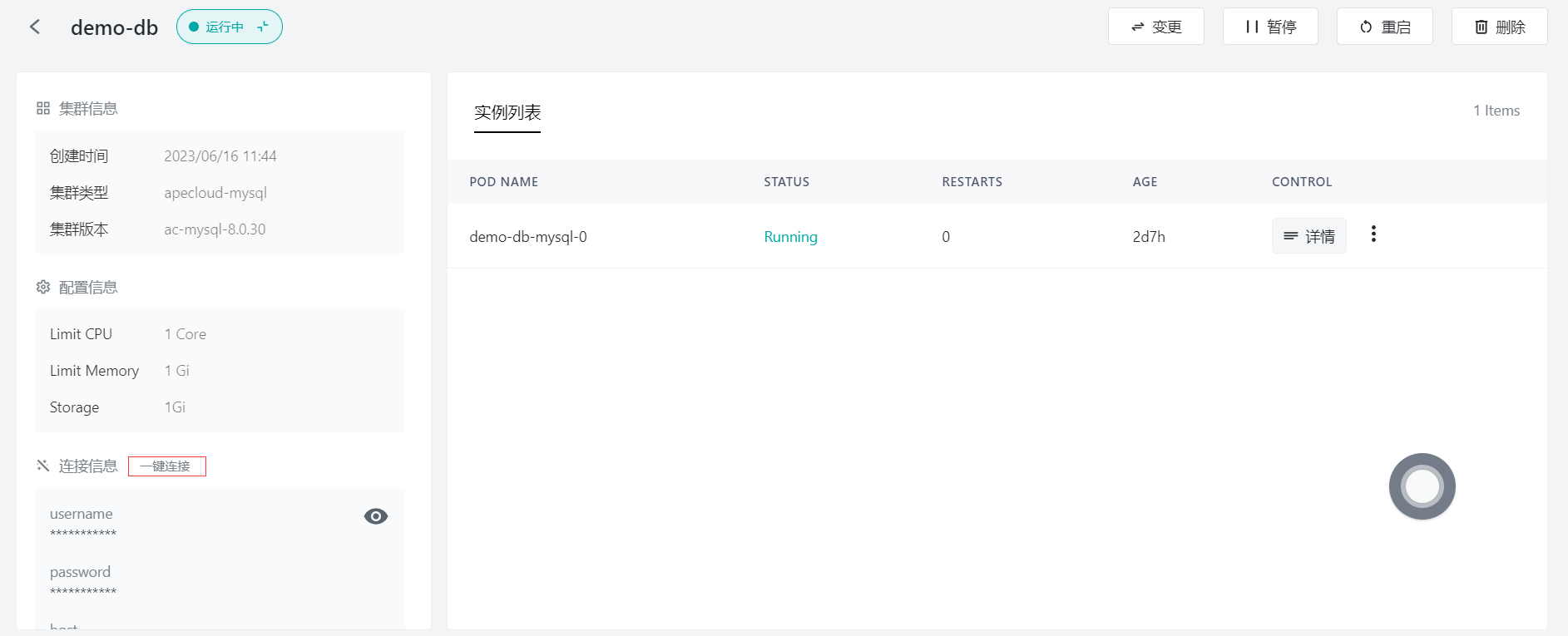1568x636 pixels.
Task: Click the configuration gear icon
Action: pyautogui.click(x=43, y=287)
